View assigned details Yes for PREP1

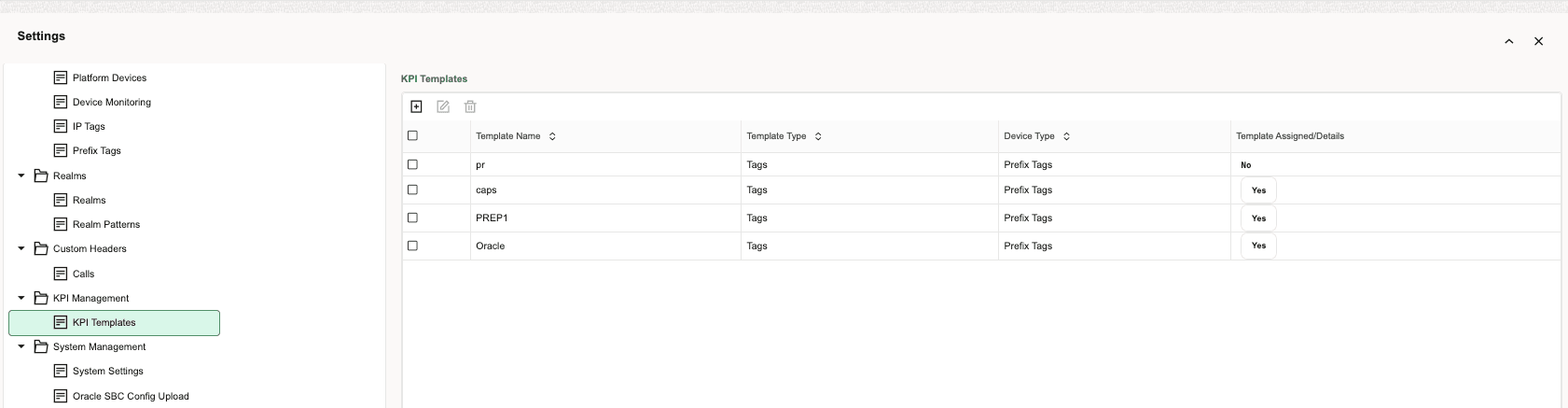pyautogui.click(x=1258, y=218)
